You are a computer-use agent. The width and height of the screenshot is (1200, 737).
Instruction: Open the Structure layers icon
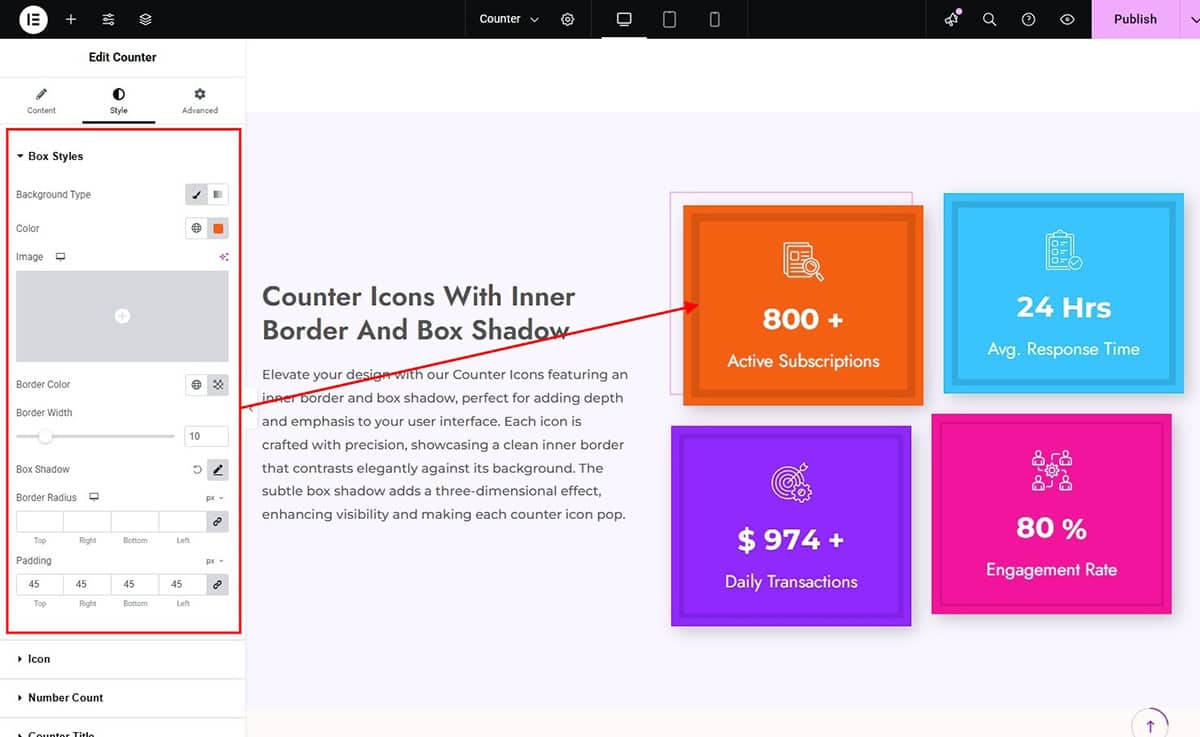(x=146, y=19)
